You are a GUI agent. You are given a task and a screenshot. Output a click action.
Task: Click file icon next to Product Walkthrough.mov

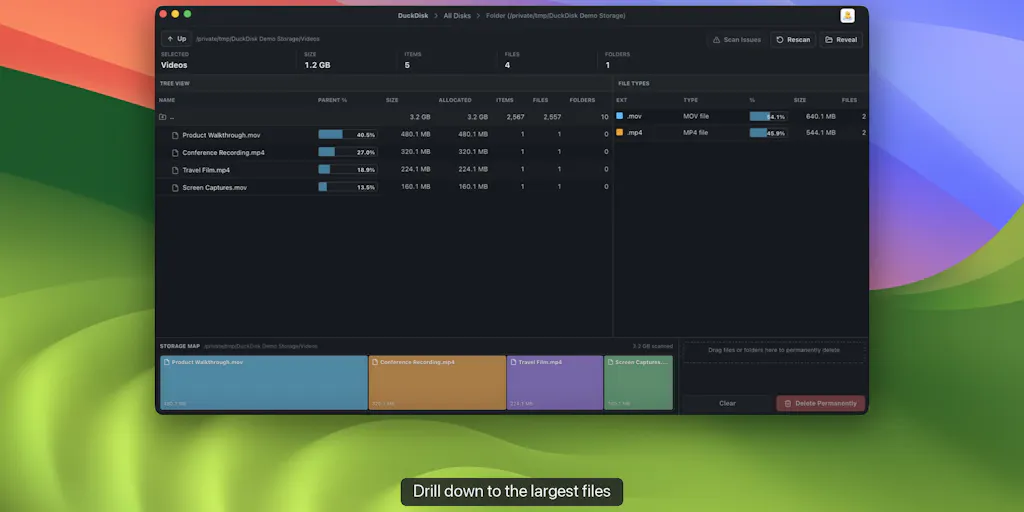pyautogui.click(x=175, y=135)
